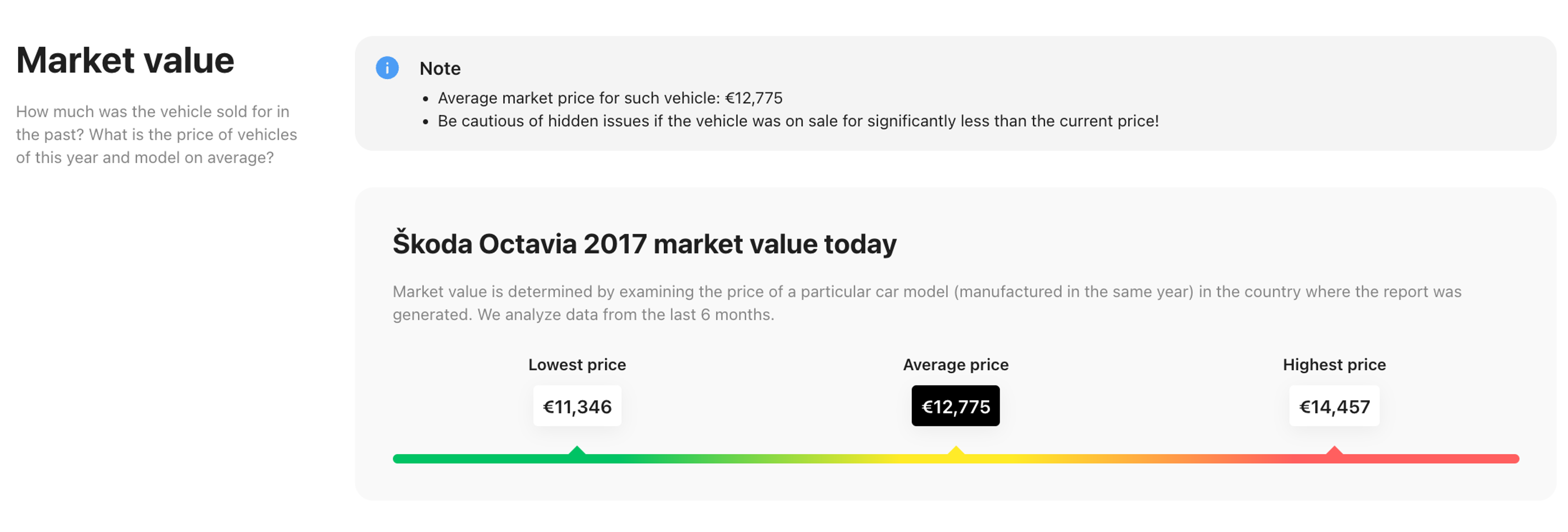Click the "Market value" section heading
Screen dimensions: 1568x532
tap(125, 60)
